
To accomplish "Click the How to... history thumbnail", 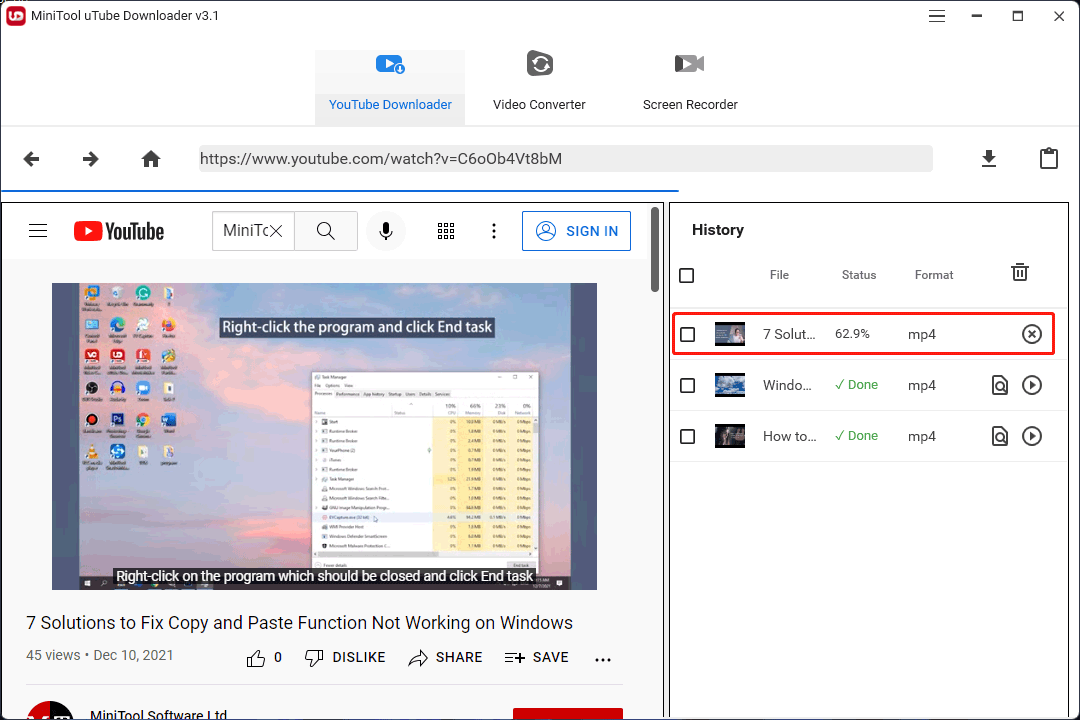I will pyautogui.click(x=729, y=436).
